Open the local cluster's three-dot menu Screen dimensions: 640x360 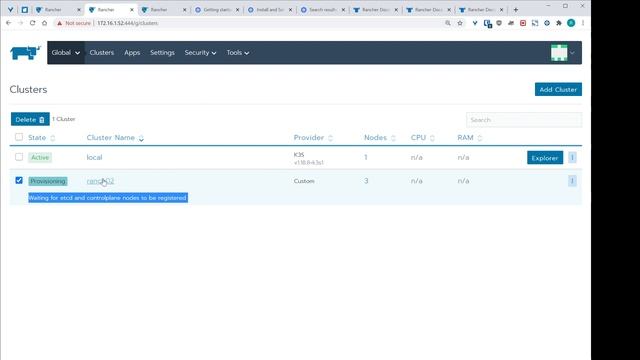[x=572, y=157]
